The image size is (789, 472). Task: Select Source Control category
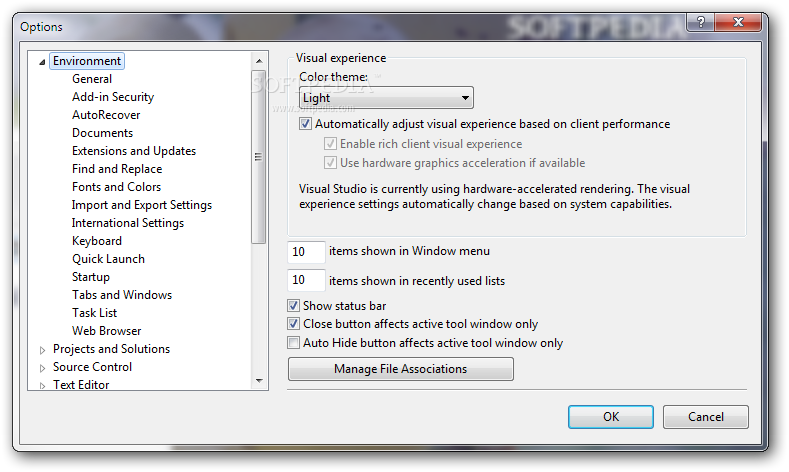pyautogui.click(x=92, y=367)
